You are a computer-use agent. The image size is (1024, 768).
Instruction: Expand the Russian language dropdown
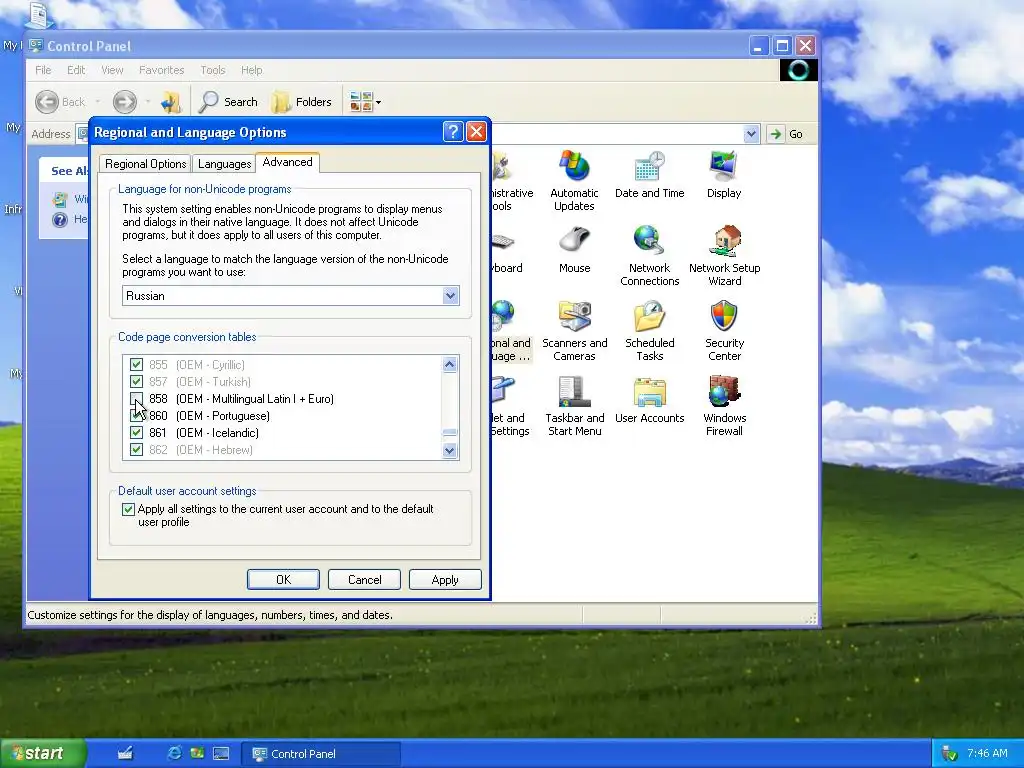click(451, 296)
